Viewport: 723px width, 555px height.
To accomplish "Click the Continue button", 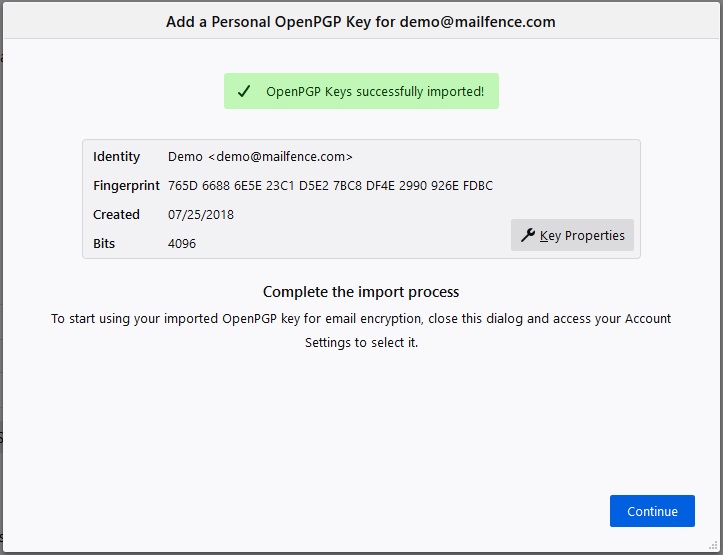I will coord(652,511).
